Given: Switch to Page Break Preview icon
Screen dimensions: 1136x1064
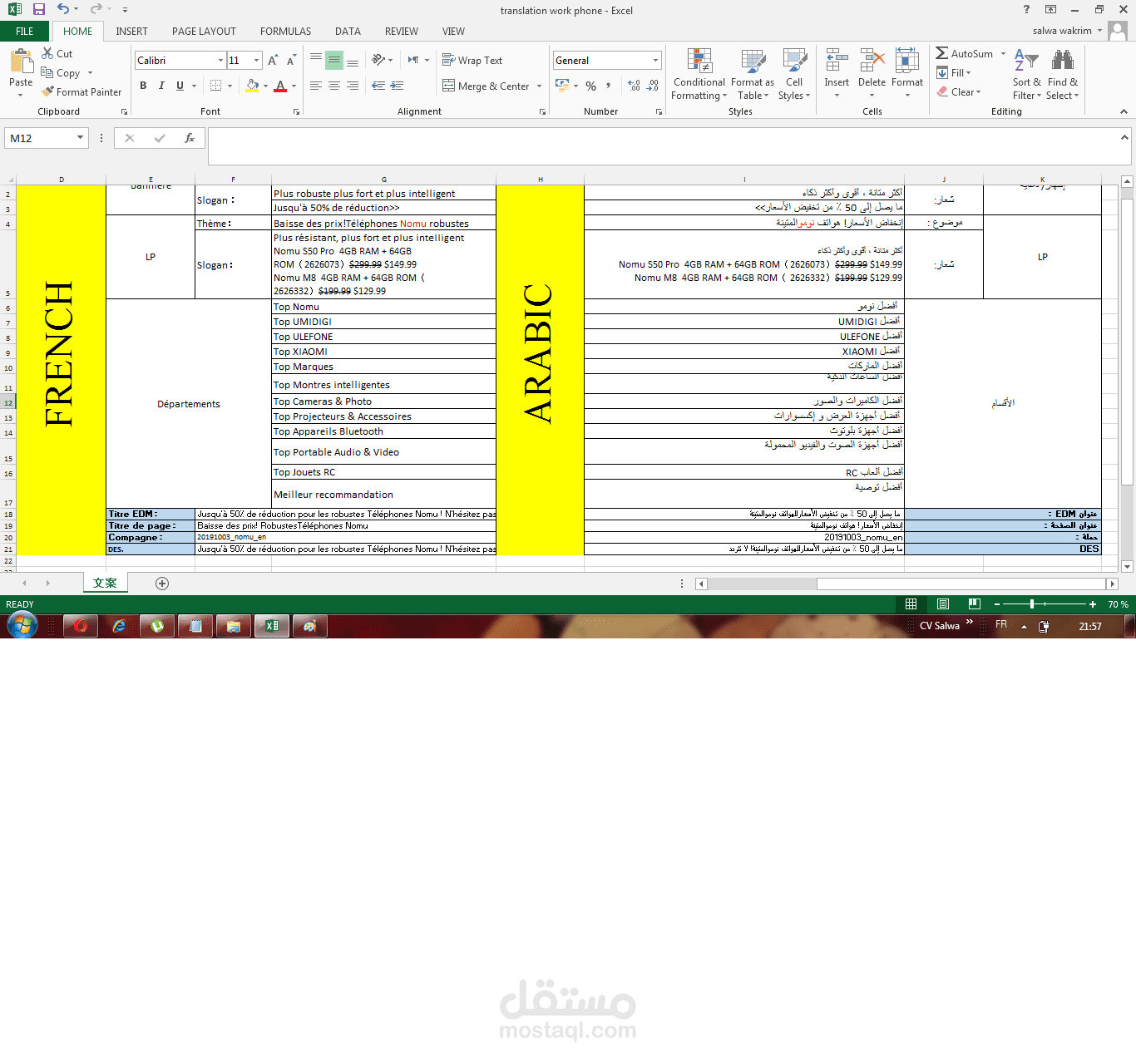Looking at the screenshot, I should (974, 604).
